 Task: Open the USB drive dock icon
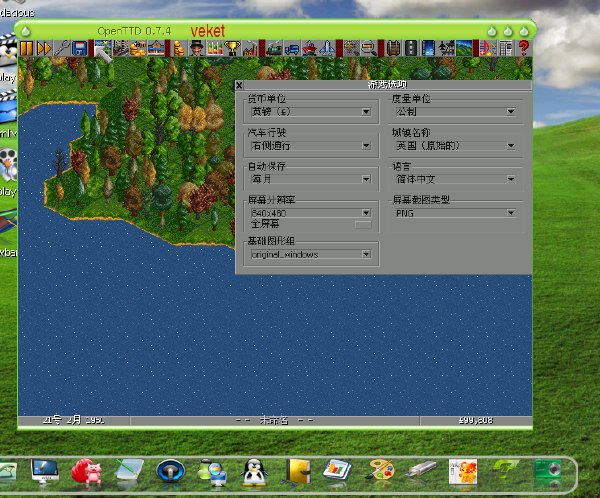point(421,469)
